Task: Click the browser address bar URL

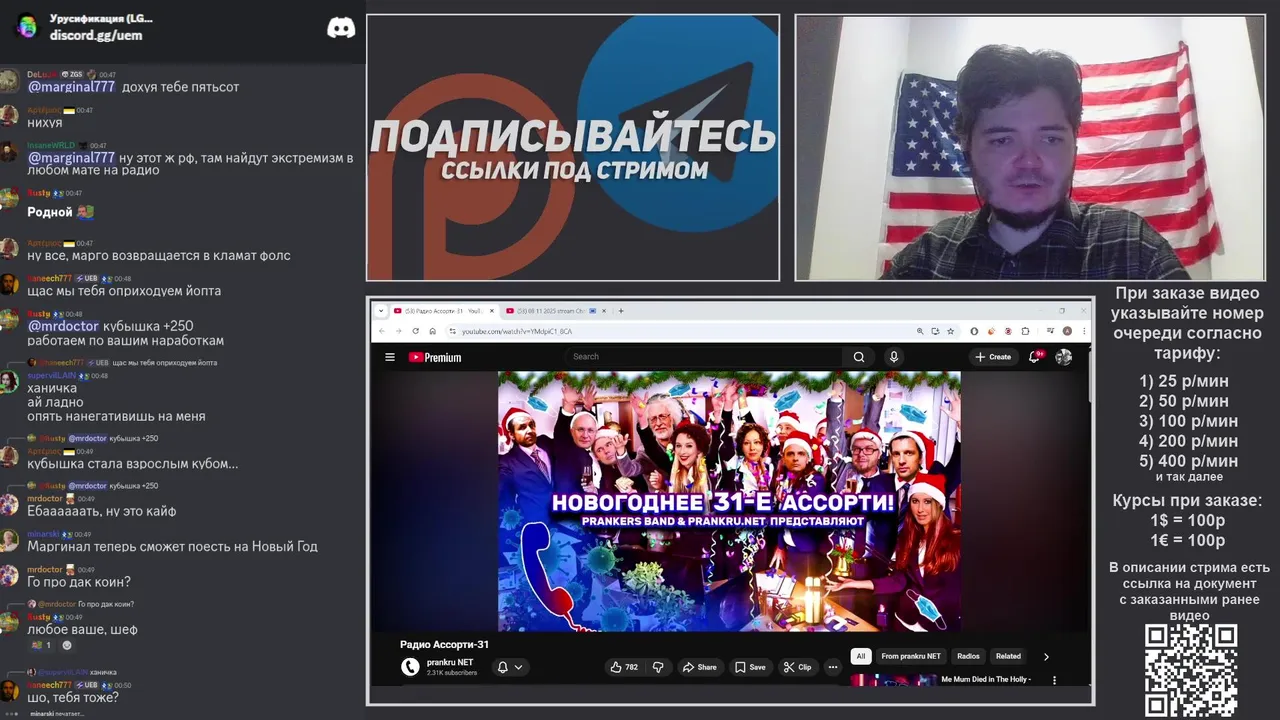Action: point(516,331)
